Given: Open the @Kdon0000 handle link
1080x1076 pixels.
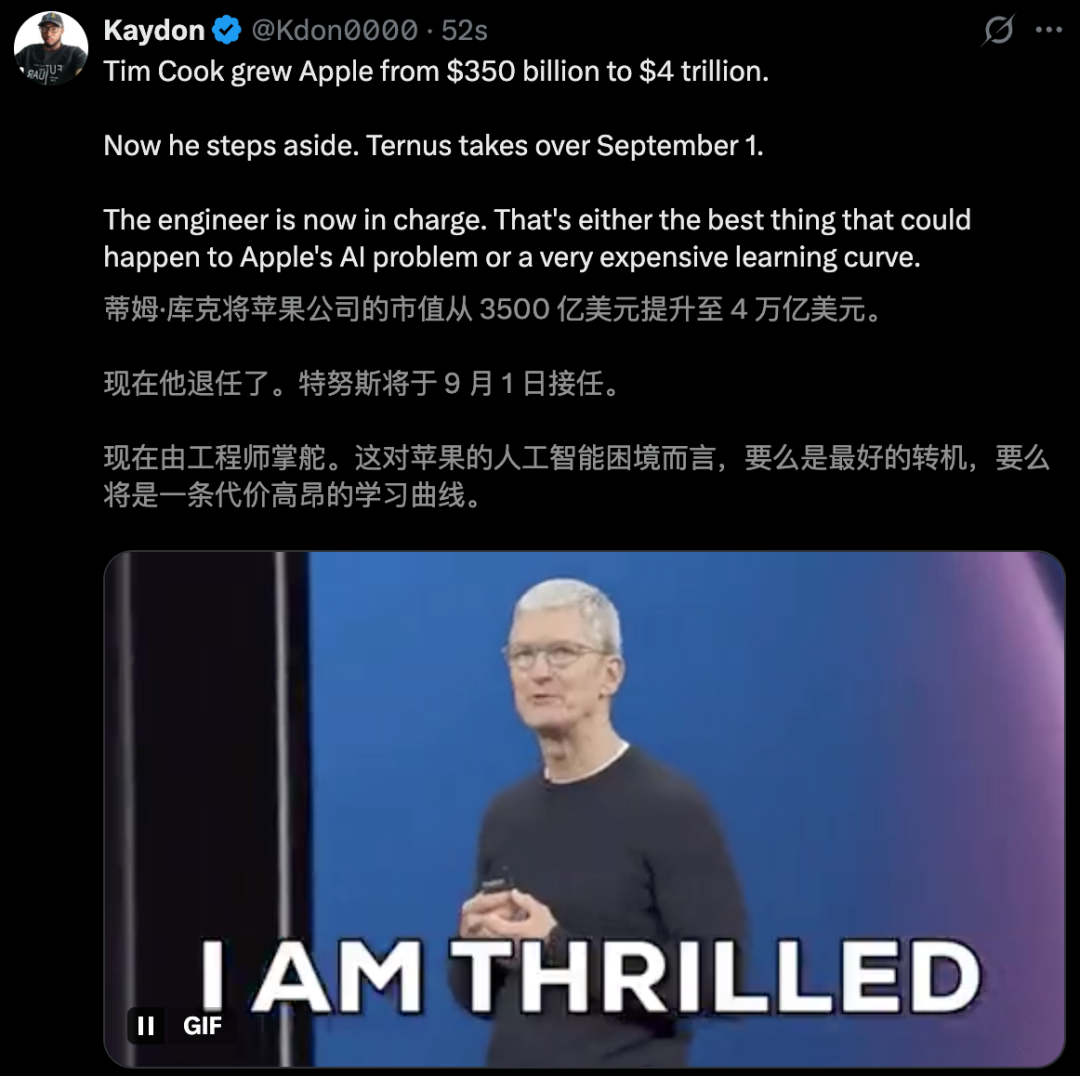Looking at the screenshot, I should [x=334, y=30].
